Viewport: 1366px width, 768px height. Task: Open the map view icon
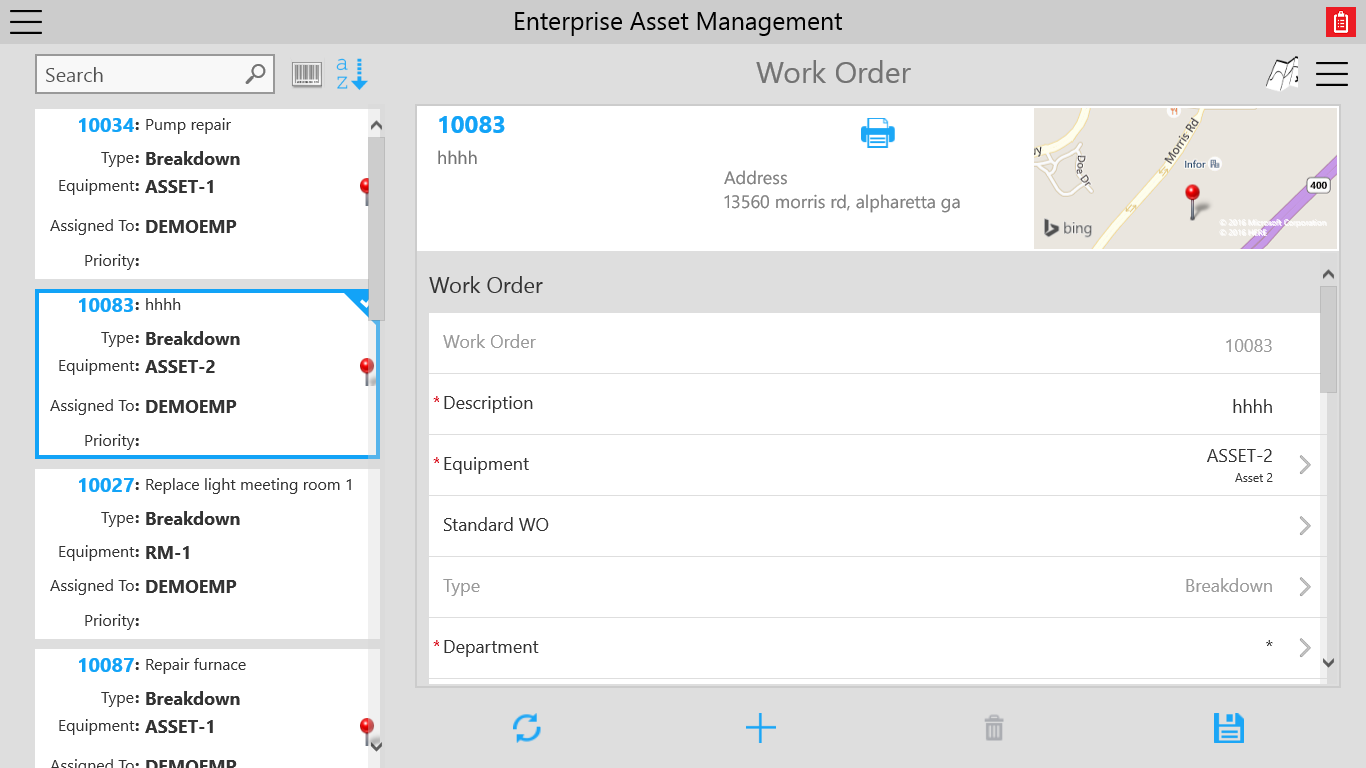coord(1282,74)
